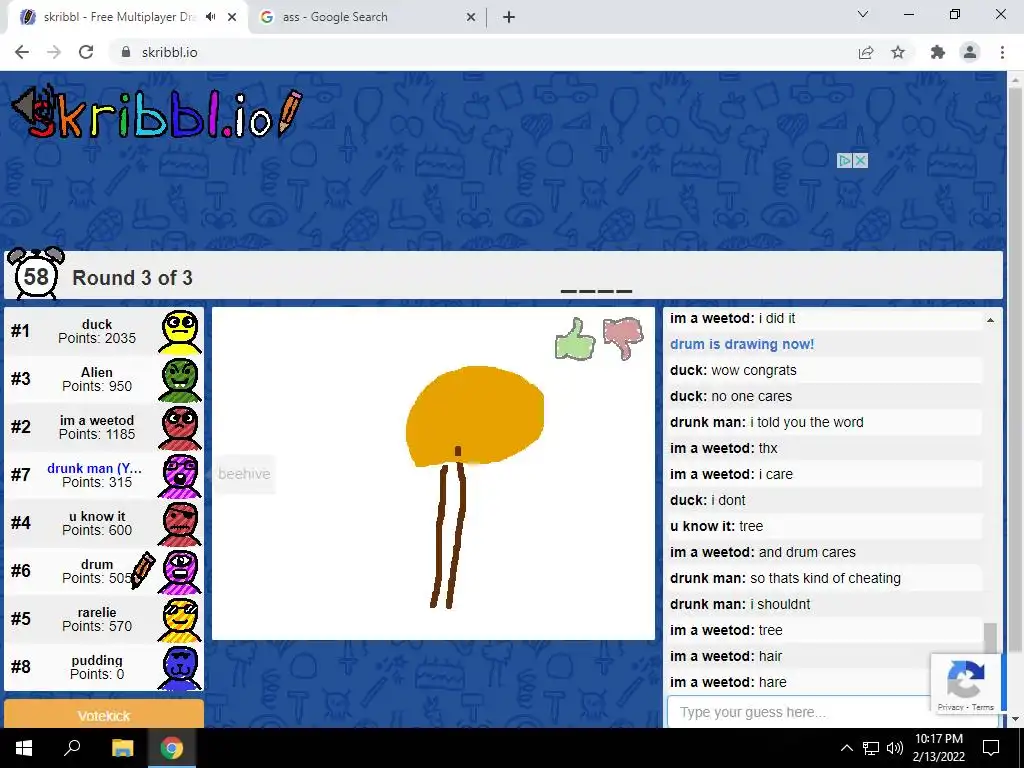Close the ad with the X icon

point(861,160)
